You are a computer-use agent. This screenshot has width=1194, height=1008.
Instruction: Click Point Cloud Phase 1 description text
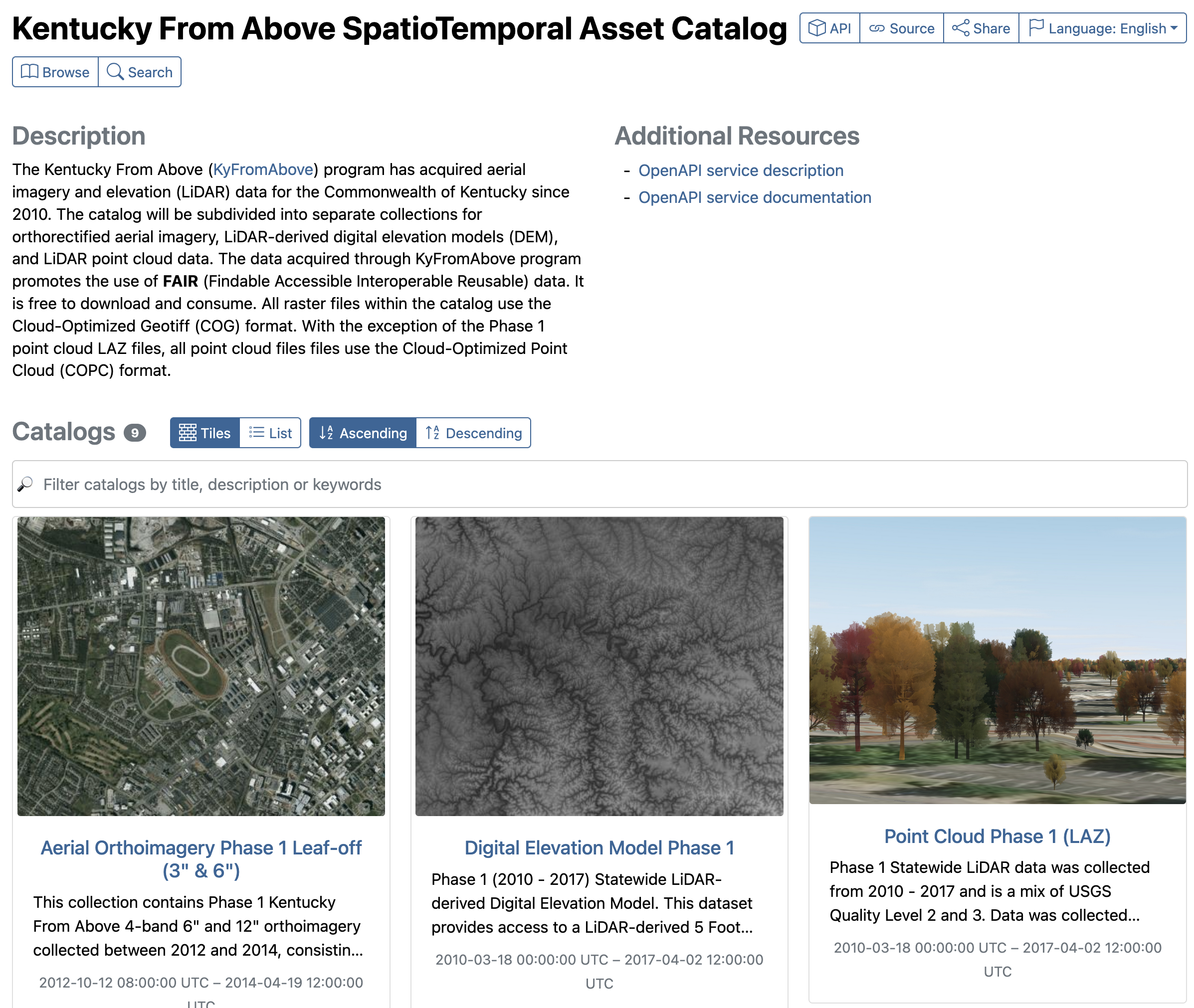(990, 891)
